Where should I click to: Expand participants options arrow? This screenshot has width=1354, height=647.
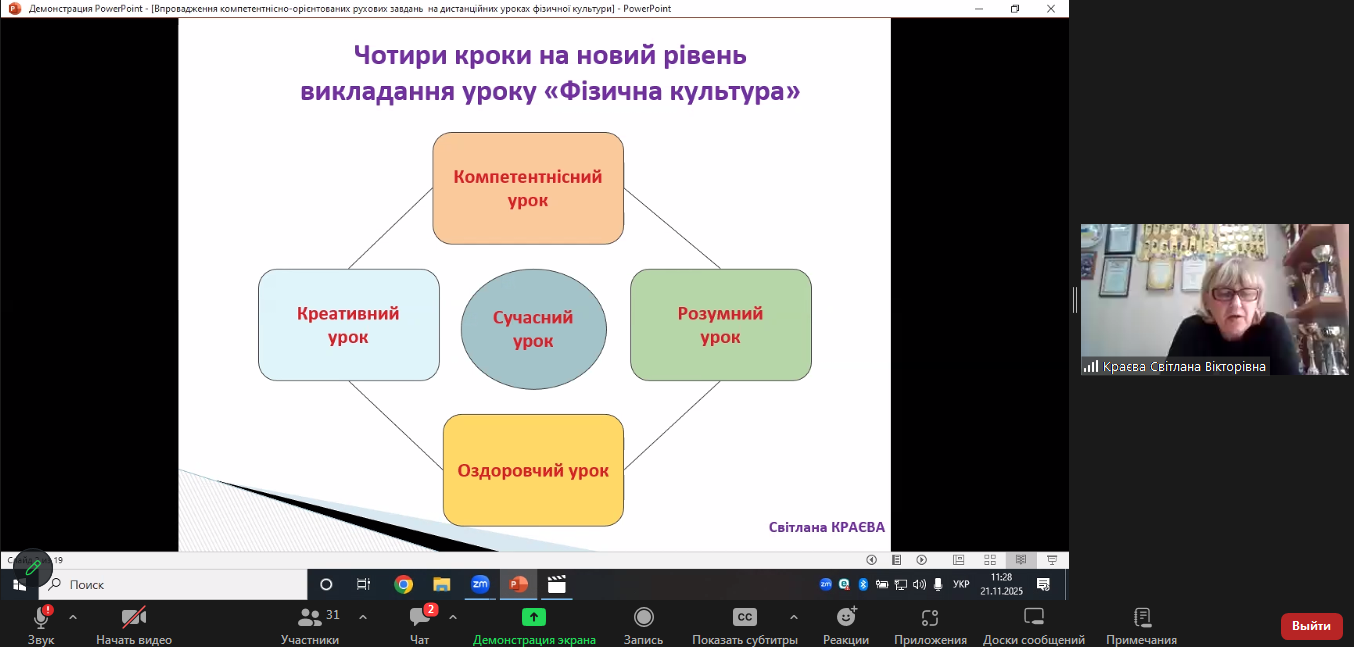click(362, 617)
